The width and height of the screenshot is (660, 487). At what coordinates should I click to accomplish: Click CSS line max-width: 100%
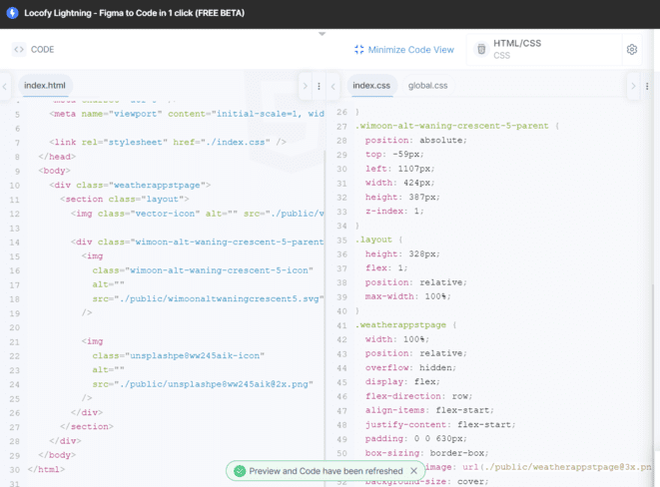(408, 296)
